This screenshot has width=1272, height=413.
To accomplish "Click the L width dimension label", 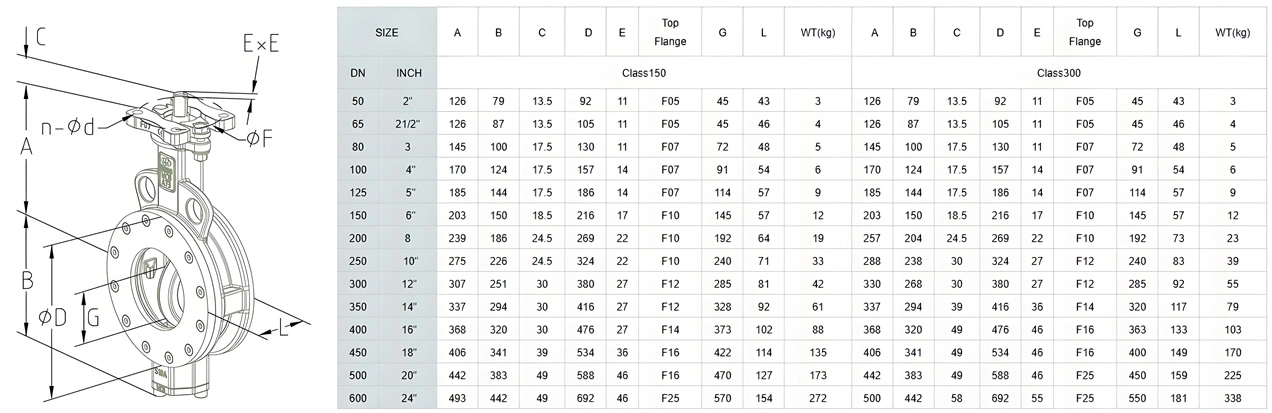I will point(284,327).
